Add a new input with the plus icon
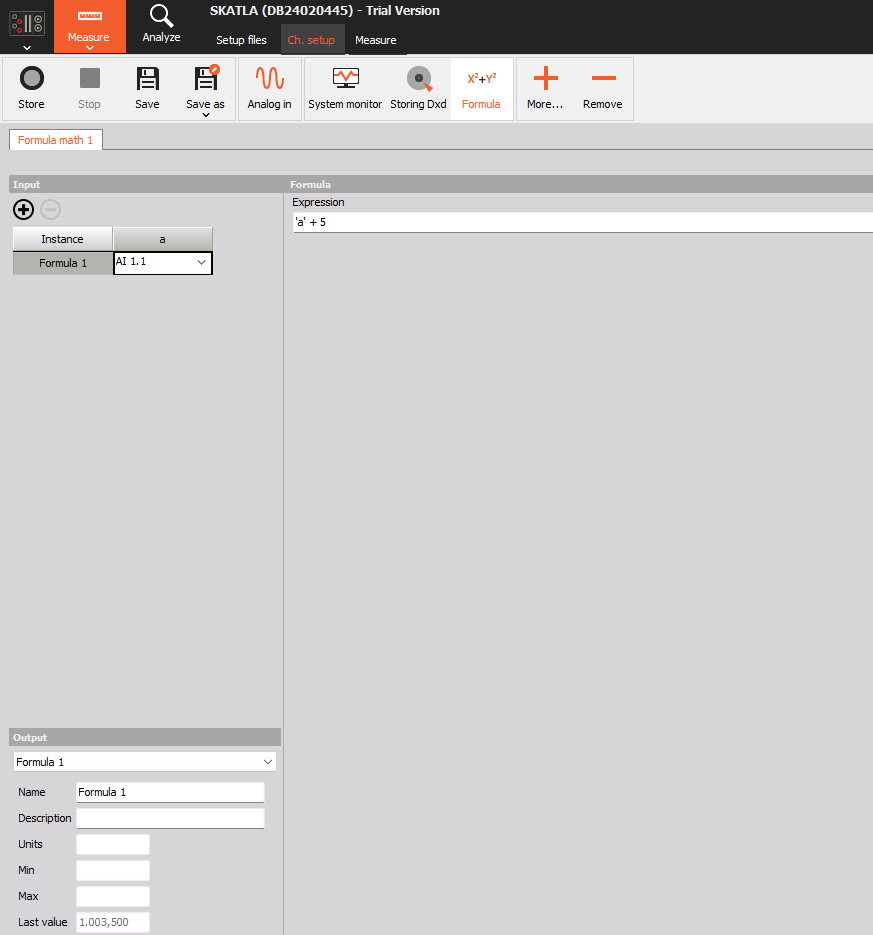The height and width of the screenshot is (935, 873). (x=23, y=210)
